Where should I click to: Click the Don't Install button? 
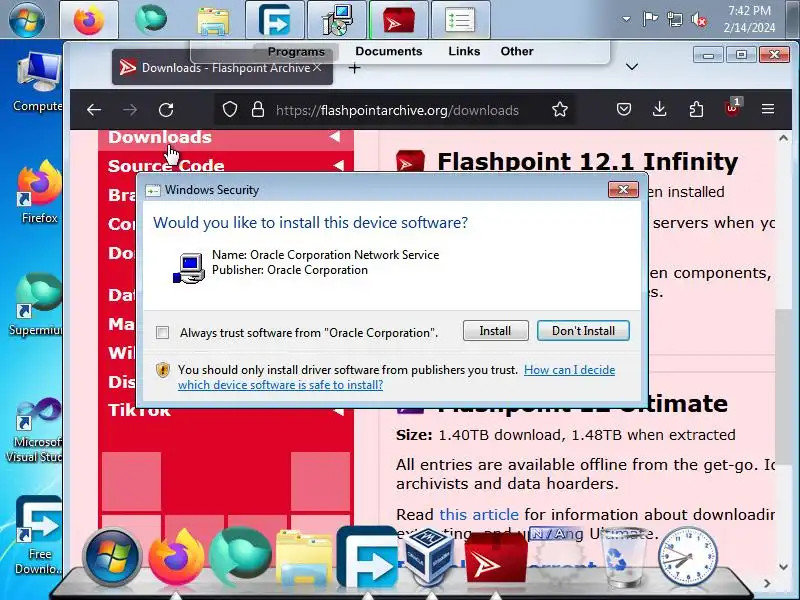click(x=583, y=331)
